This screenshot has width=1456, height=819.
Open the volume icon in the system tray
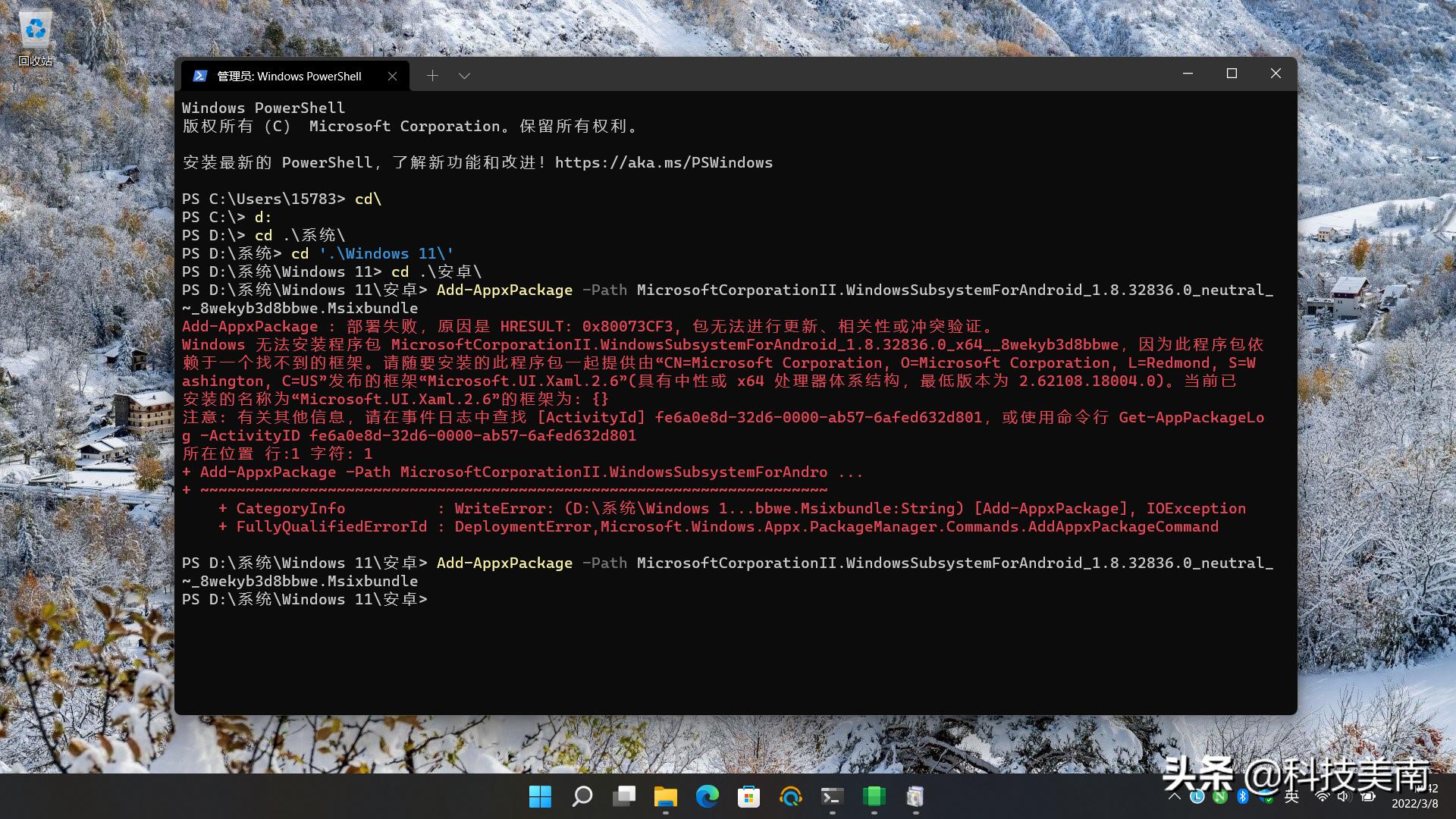pyautogui.click(x=1345, y=798)
